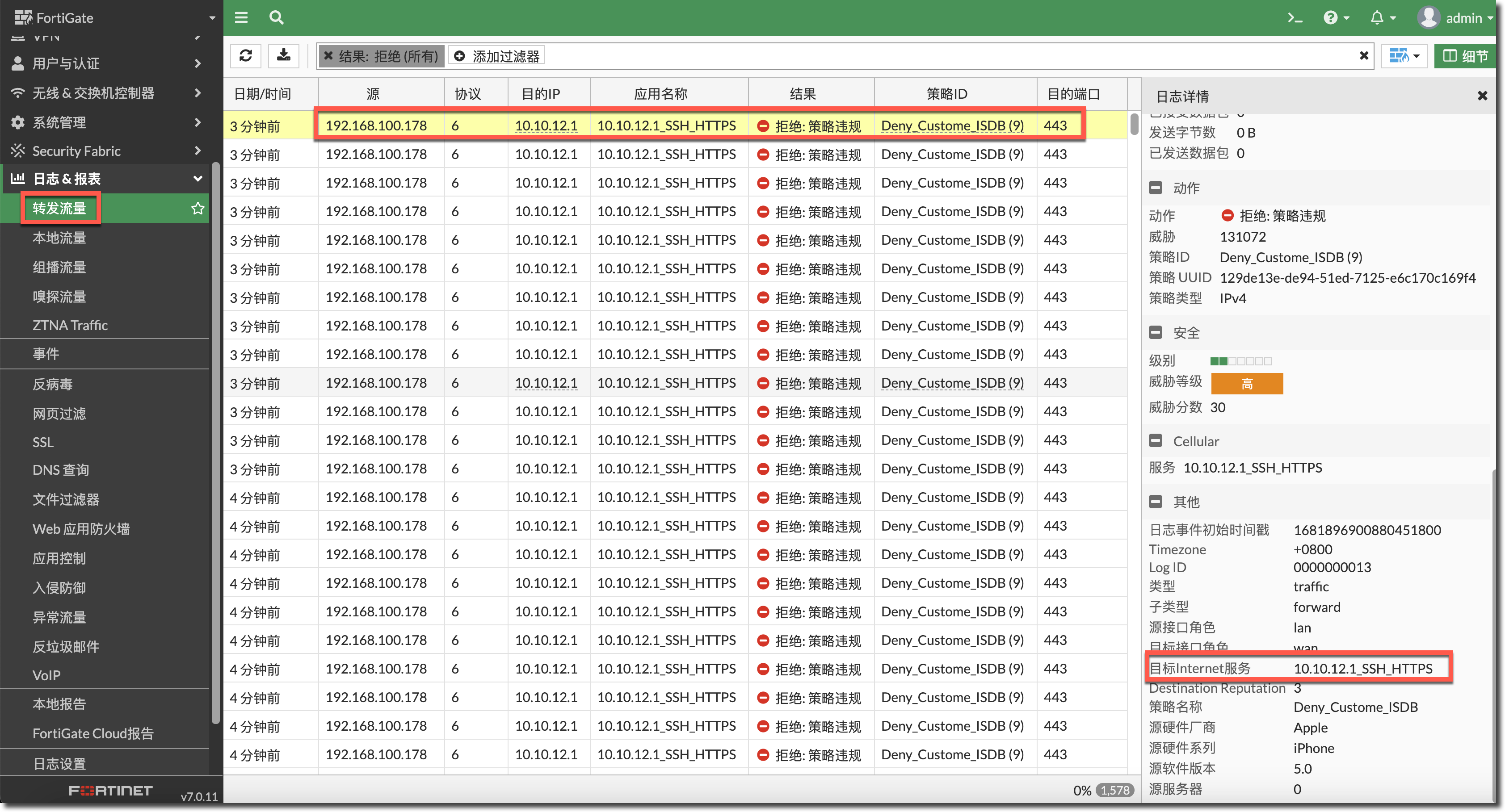1505x812 pixels.
Task: Star the 转发流量 page as favorite
Action: [x=198, y=209]
